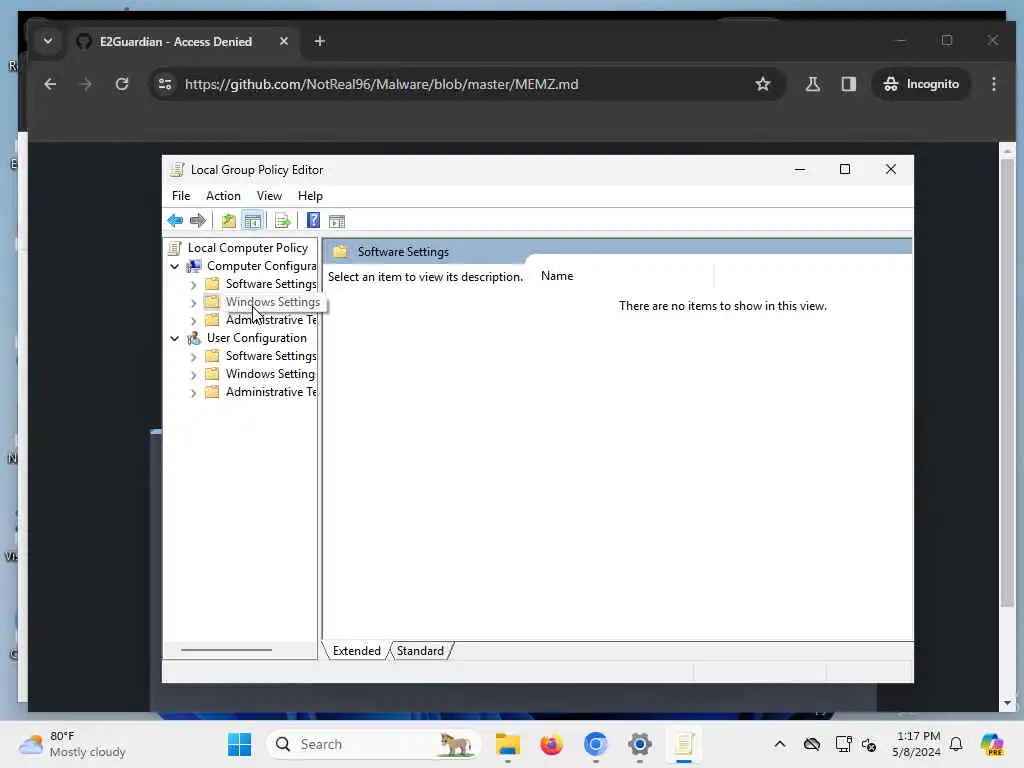The height and width of the screenshot is (768, 1024).
Task: Open the Help menu
Action: pos(310,196)
